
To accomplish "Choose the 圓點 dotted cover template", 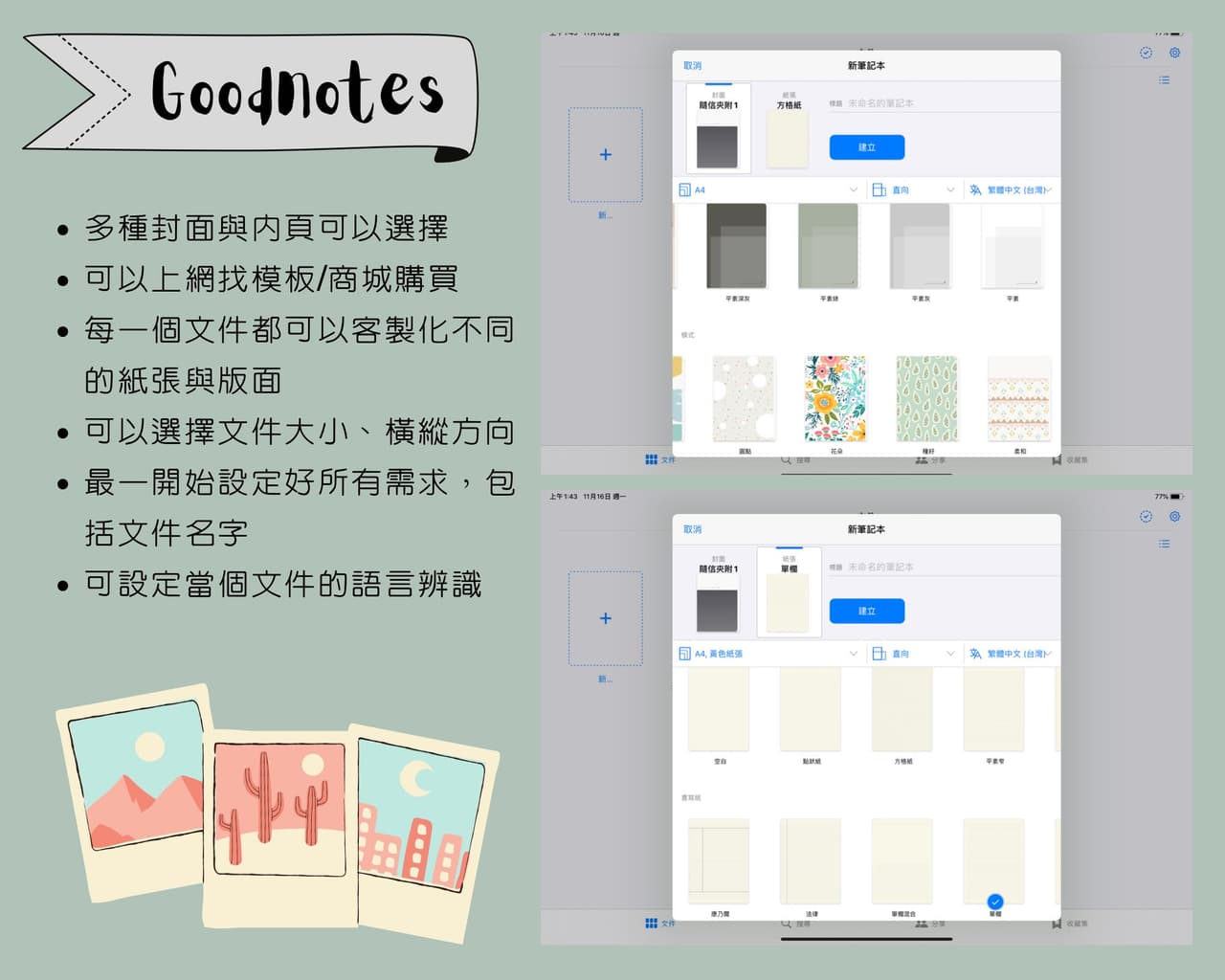I will tap(744, 399).
